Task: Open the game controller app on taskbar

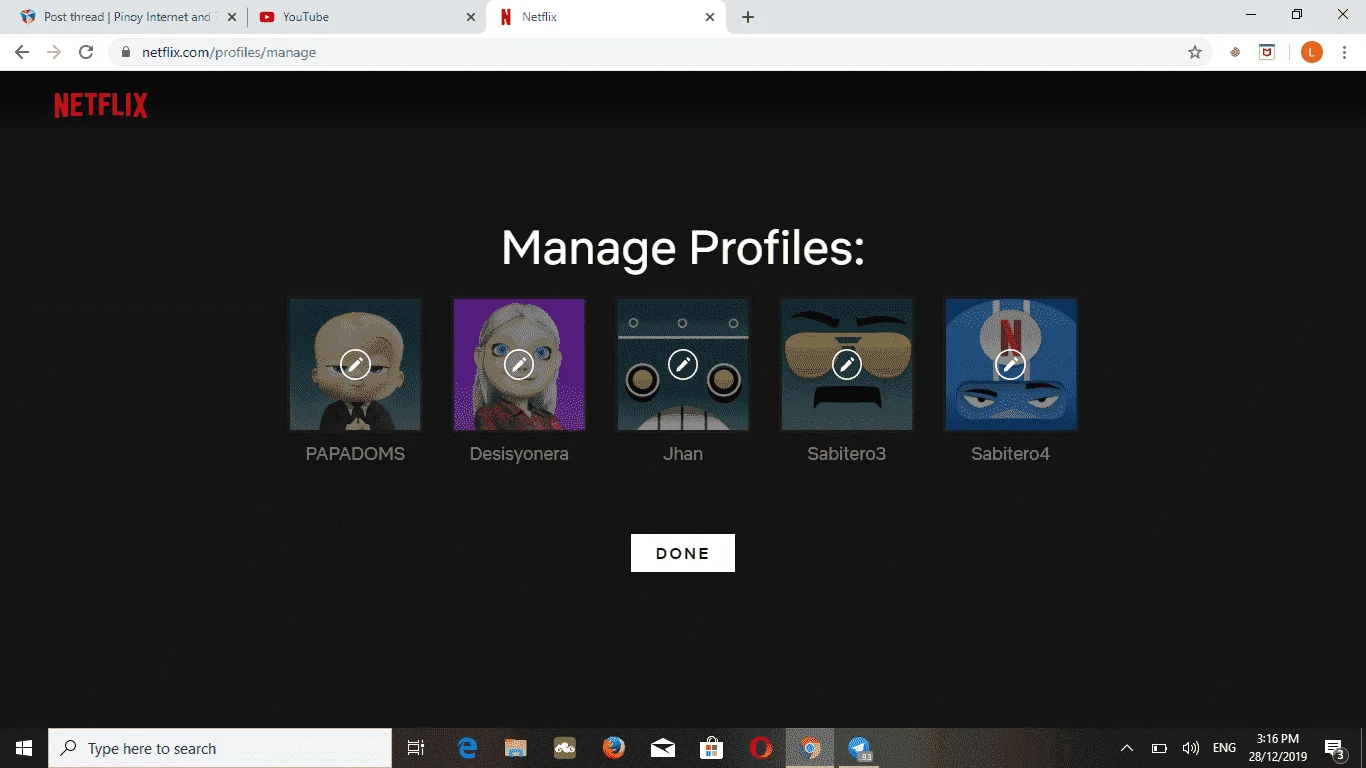Action: (x=564, y=748)
